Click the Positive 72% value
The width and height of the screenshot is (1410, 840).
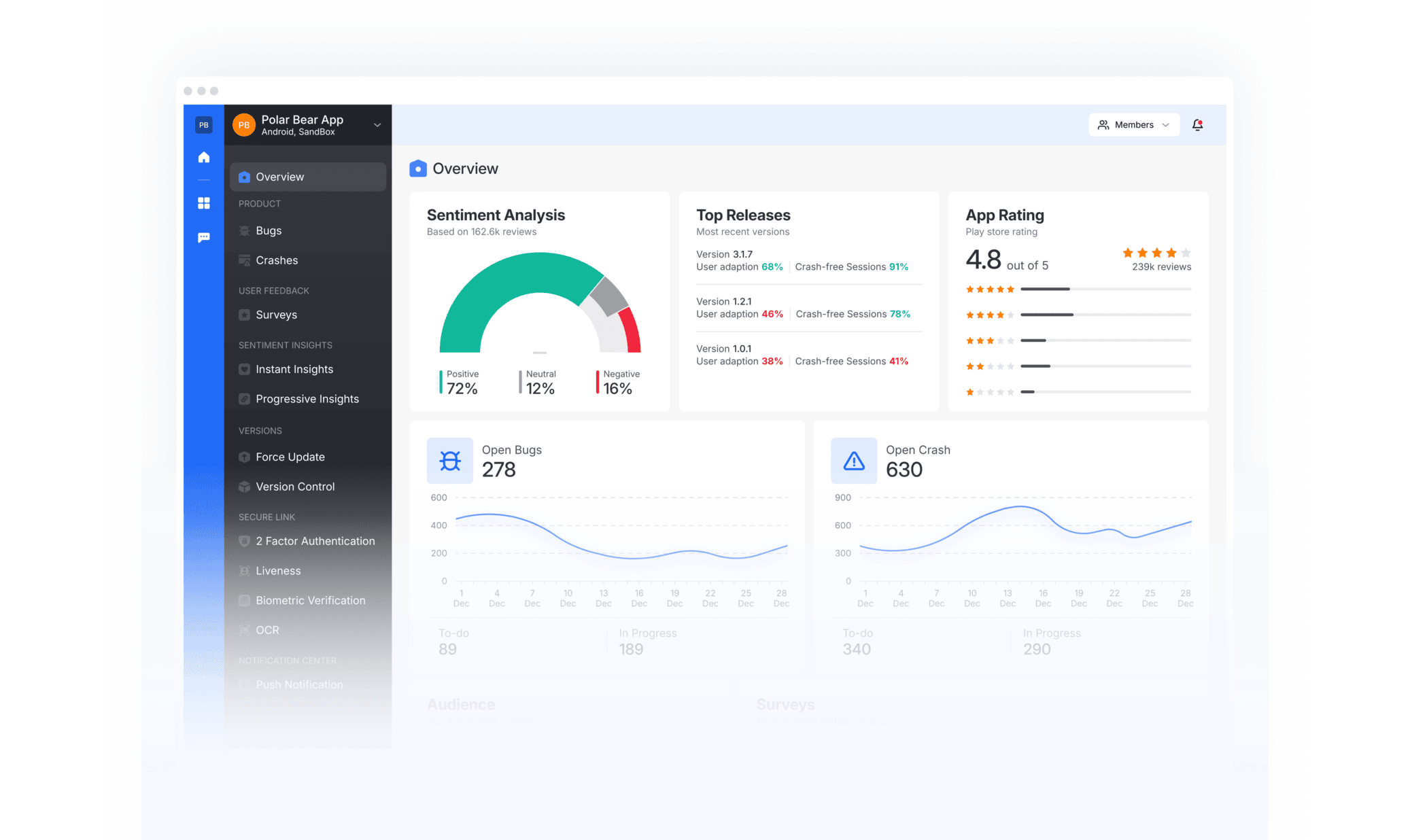(462, 389)
